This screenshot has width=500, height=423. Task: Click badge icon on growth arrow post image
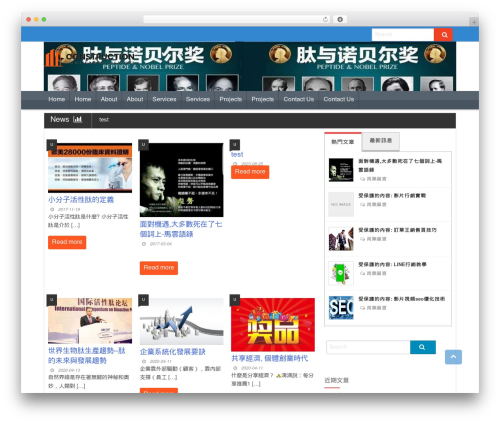point(143,300)
